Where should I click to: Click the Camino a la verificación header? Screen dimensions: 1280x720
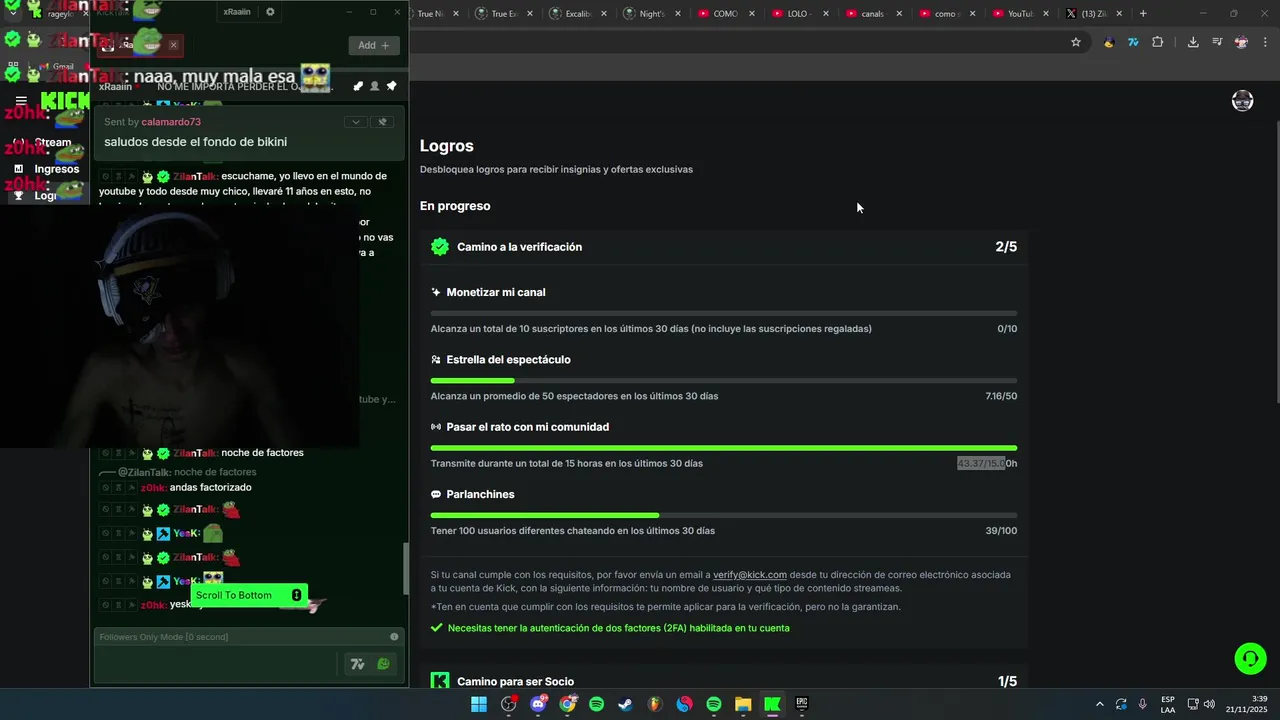point(724,247)
